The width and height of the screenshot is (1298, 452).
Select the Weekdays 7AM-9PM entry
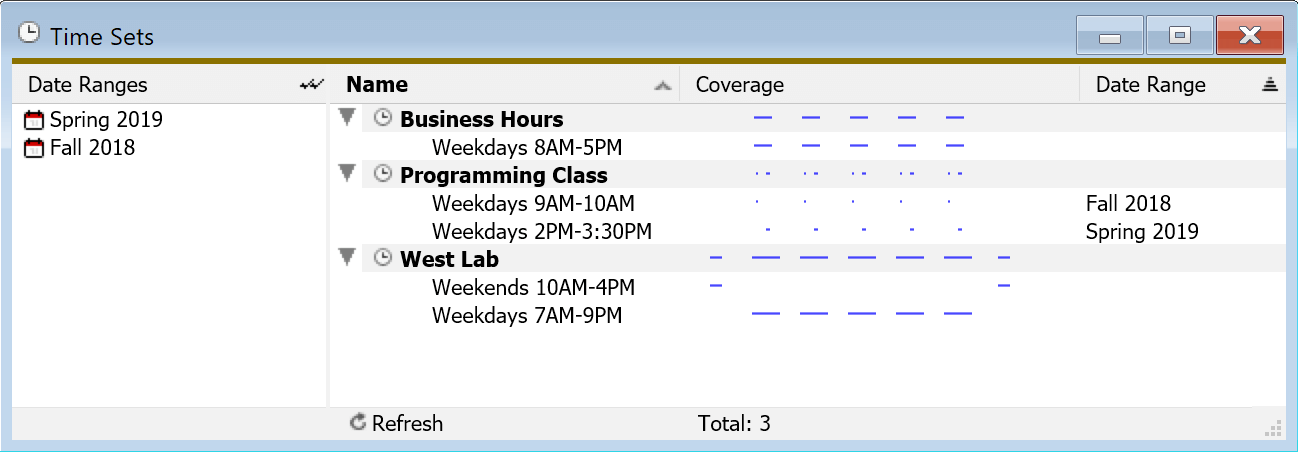click(x=526, y=316)
